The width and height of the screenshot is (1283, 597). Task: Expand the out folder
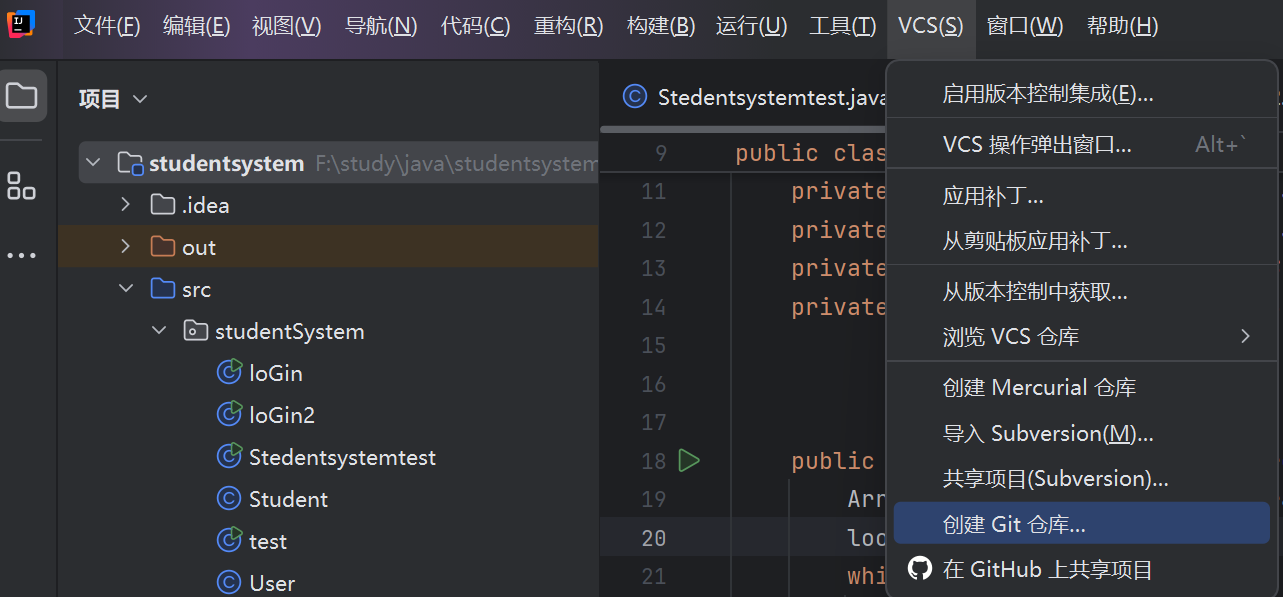click(126, 247)
